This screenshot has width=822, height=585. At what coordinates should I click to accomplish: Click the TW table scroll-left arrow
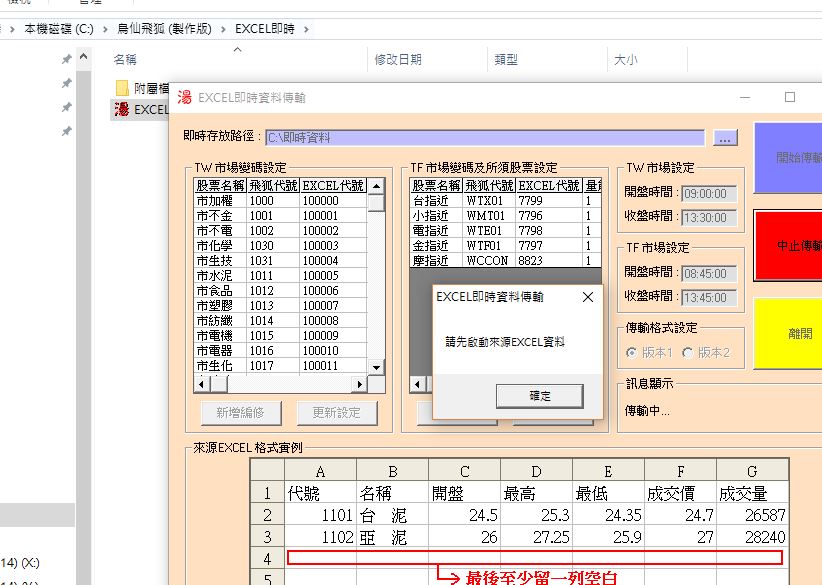(202, 384)
